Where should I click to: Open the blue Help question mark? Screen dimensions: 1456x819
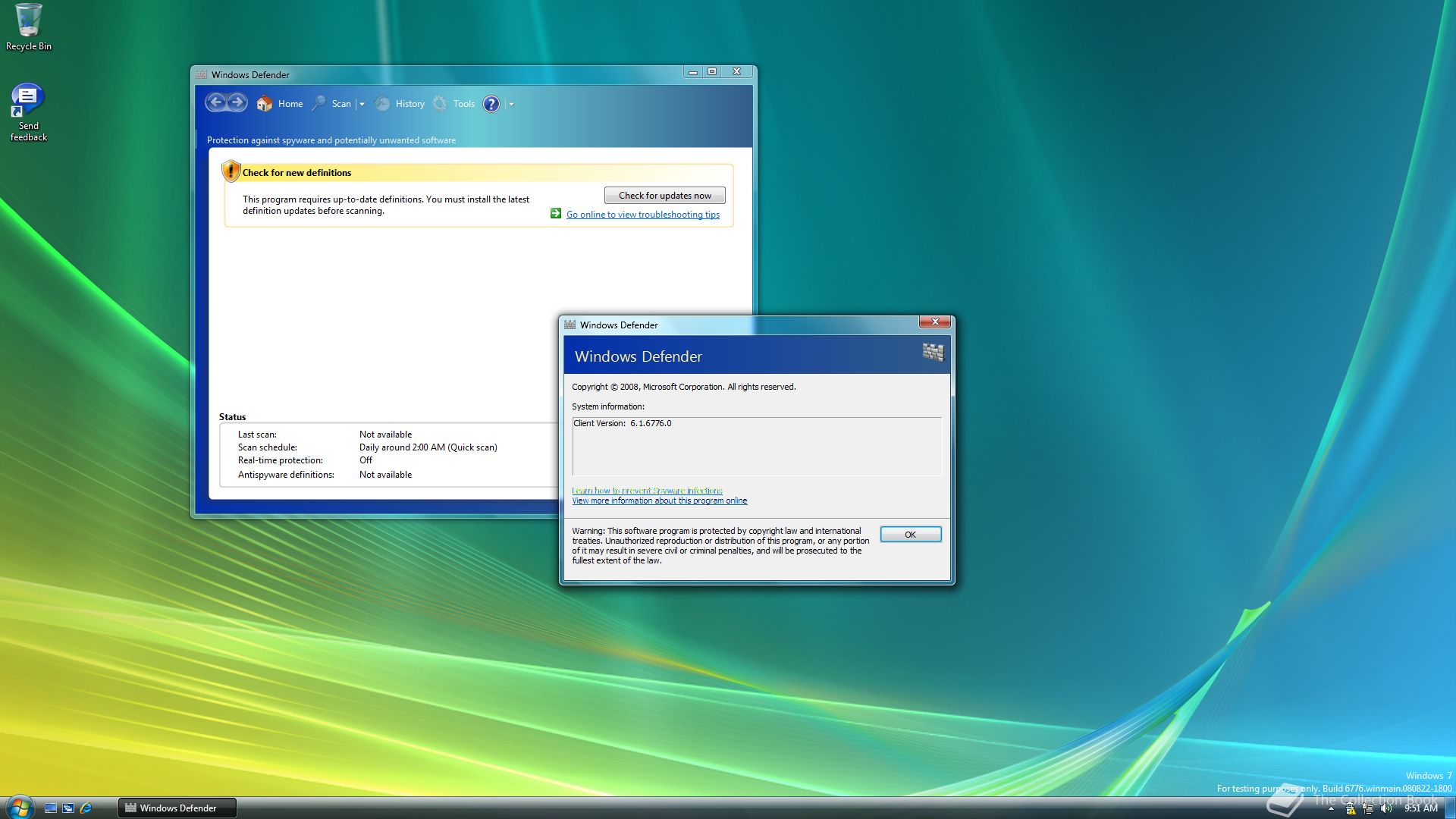491,104
